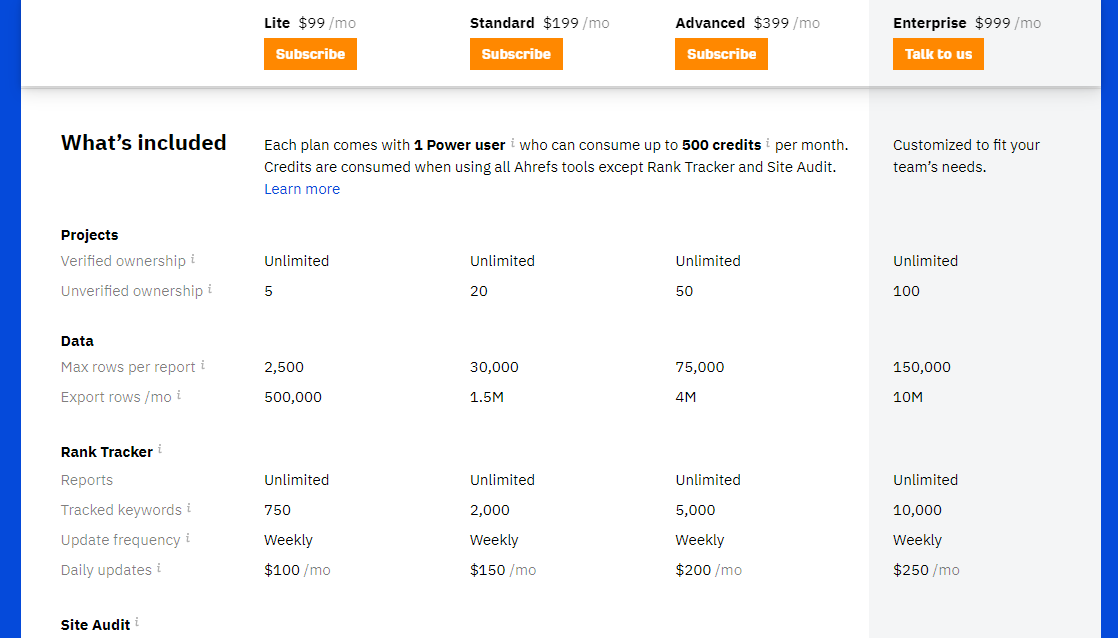This screenshot has height=638, width=1118.
Task: Click the Rank Tracker section heading
Action: point(106,452)
